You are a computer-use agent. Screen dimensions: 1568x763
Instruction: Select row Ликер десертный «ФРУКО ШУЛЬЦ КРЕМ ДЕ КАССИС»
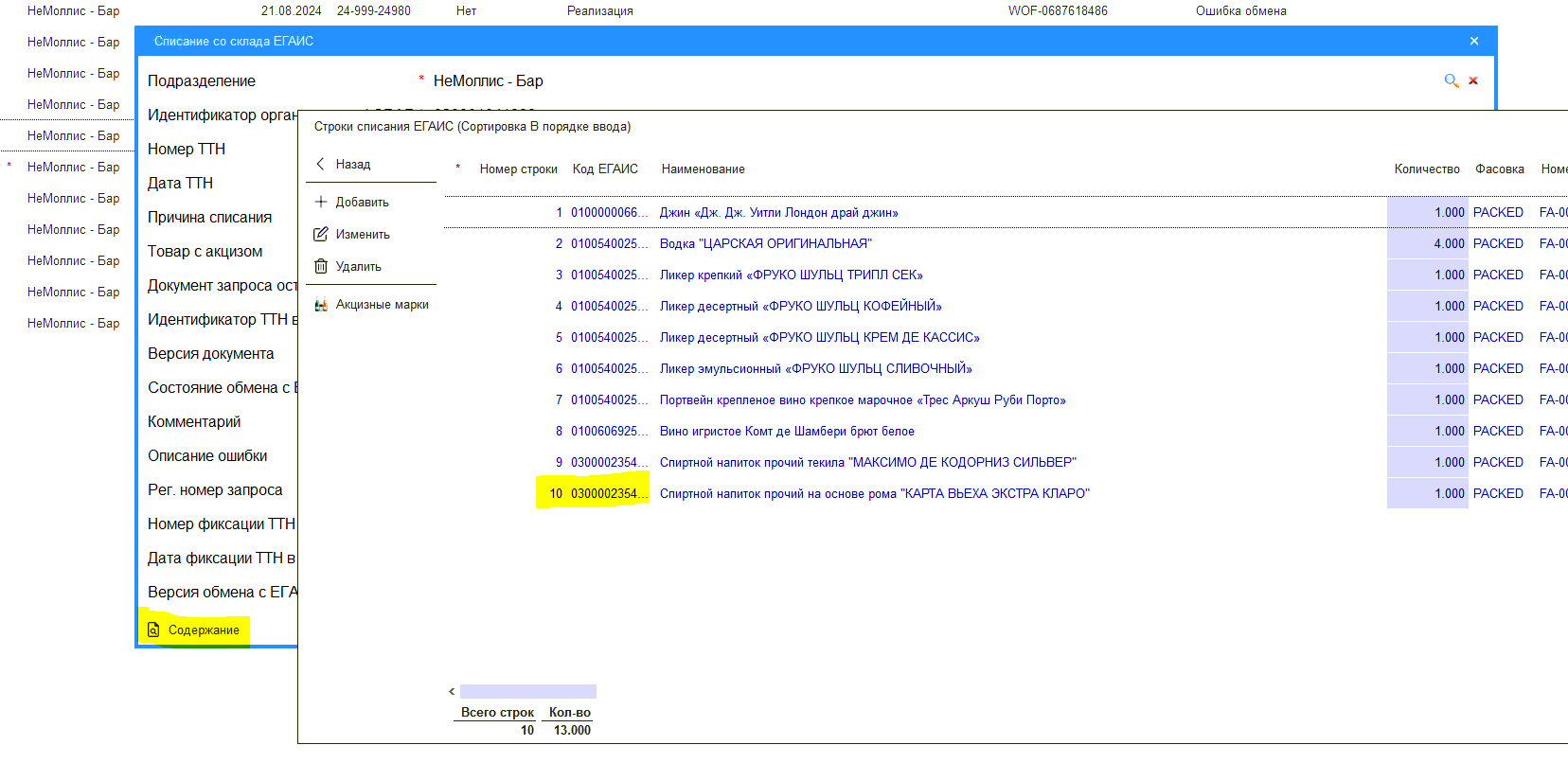click(1006, 338)
